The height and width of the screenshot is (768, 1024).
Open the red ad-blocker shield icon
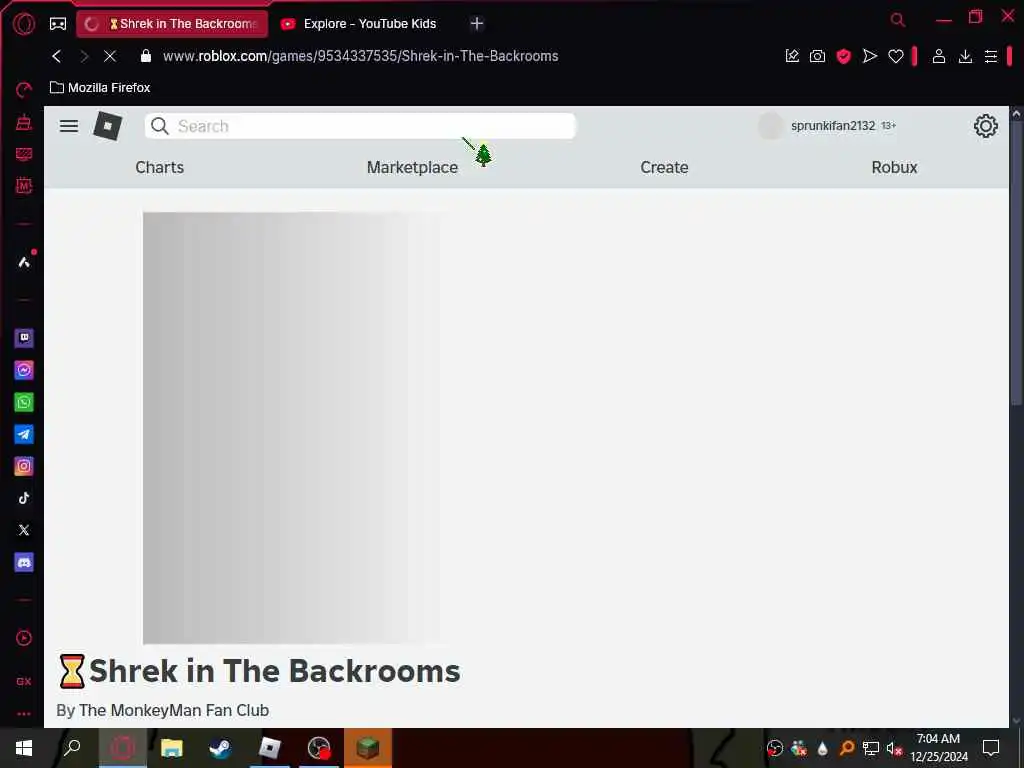[x=844, y=57]
